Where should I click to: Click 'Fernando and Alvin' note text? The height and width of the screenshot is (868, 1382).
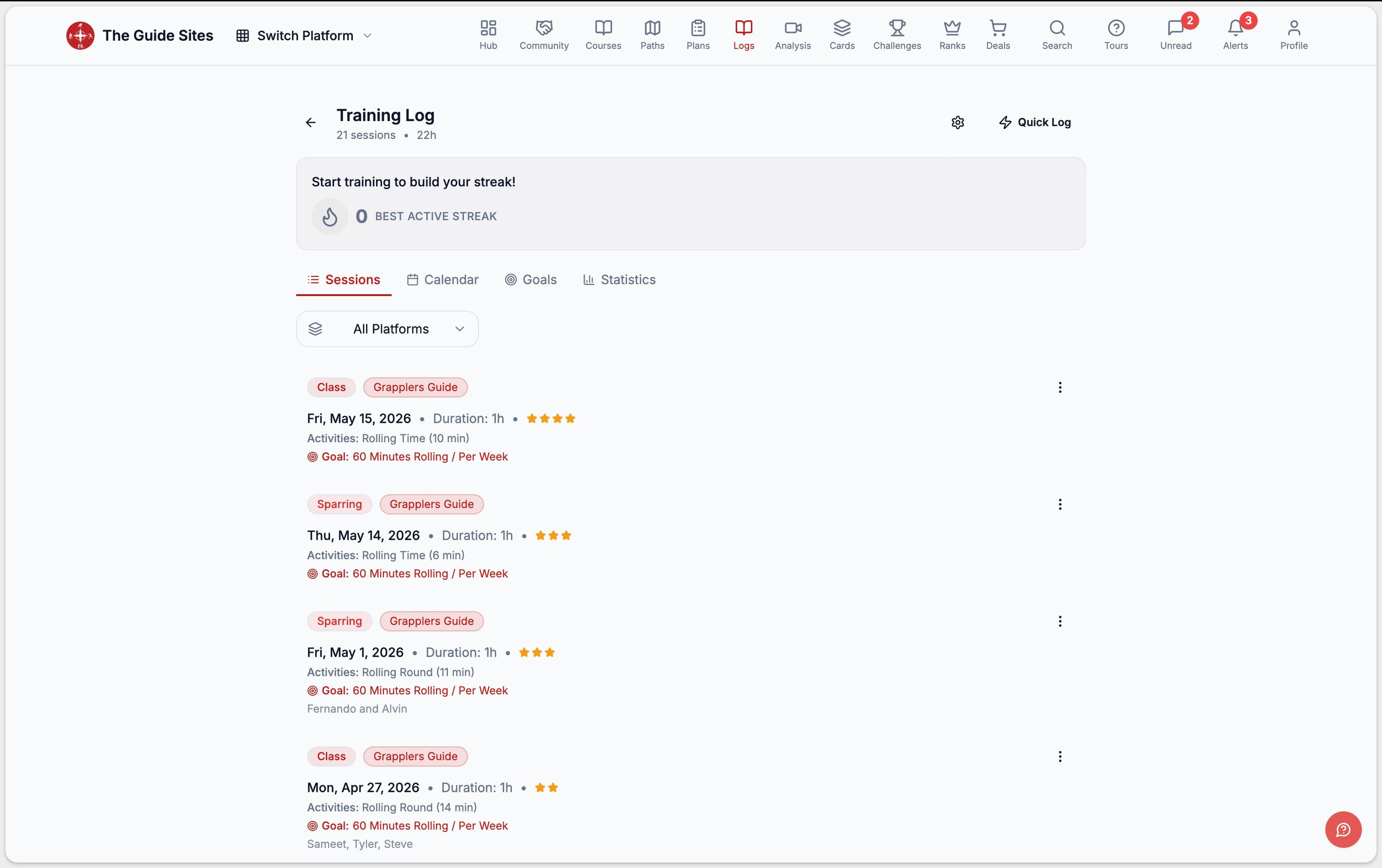[357, 709]
